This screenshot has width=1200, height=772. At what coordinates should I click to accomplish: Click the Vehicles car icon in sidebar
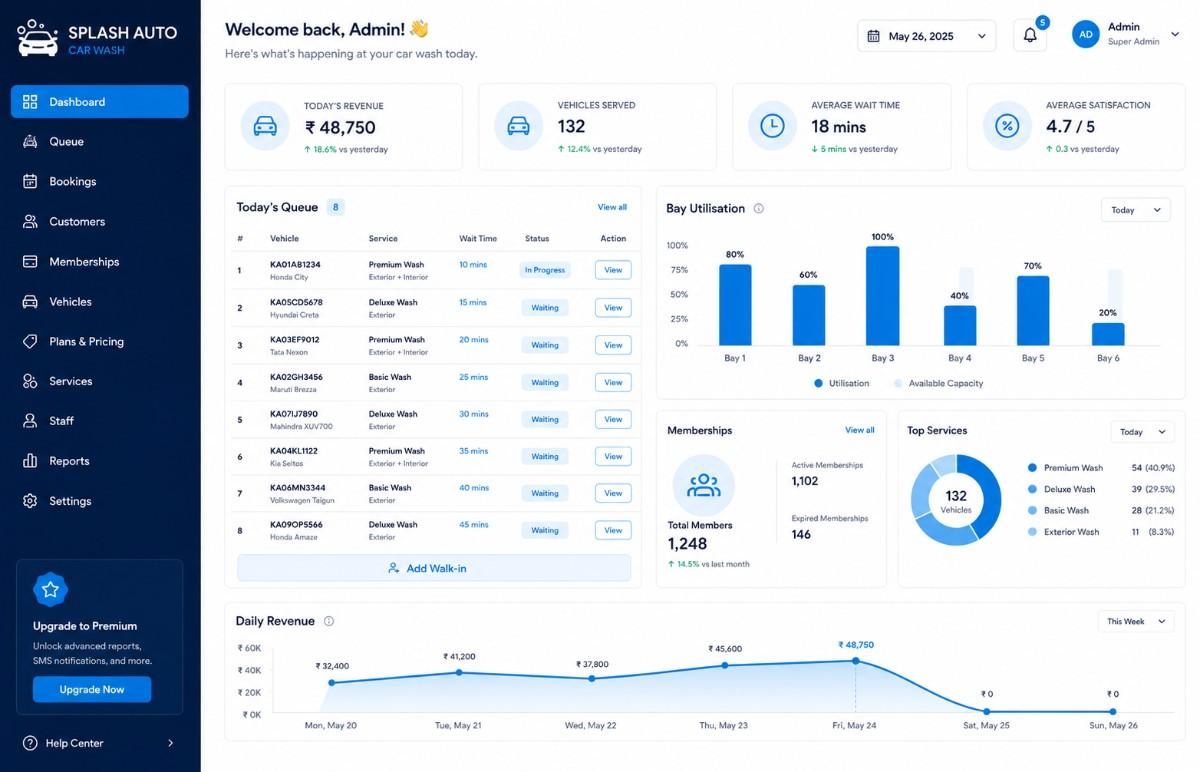click(30, 302)
